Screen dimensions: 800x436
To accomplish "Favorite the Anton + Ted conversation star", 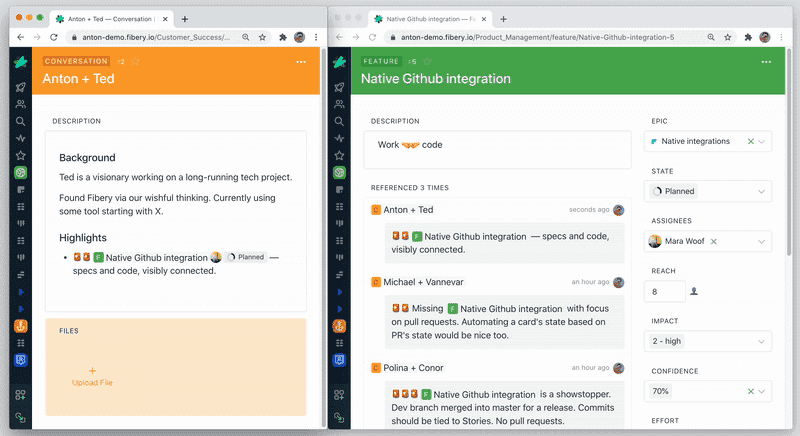I will coord(135,61).
